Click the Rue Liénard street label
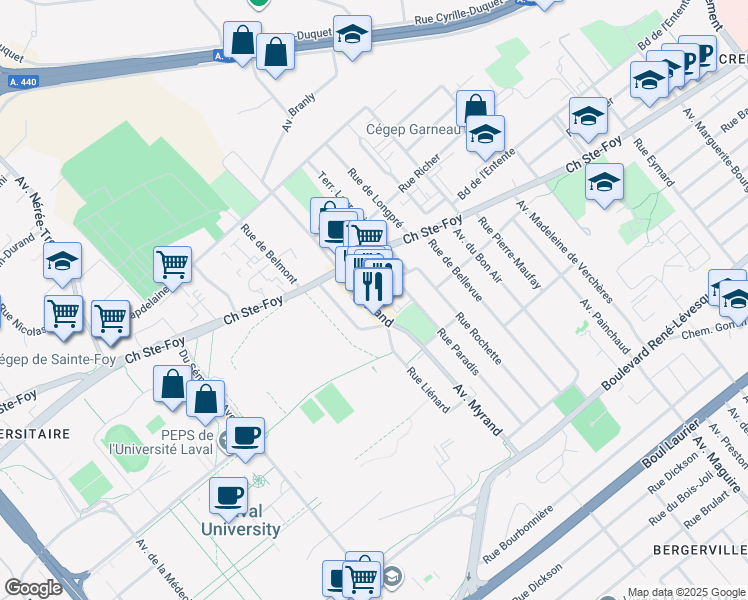Screen dimensions: 748x600 pos(428,389)
